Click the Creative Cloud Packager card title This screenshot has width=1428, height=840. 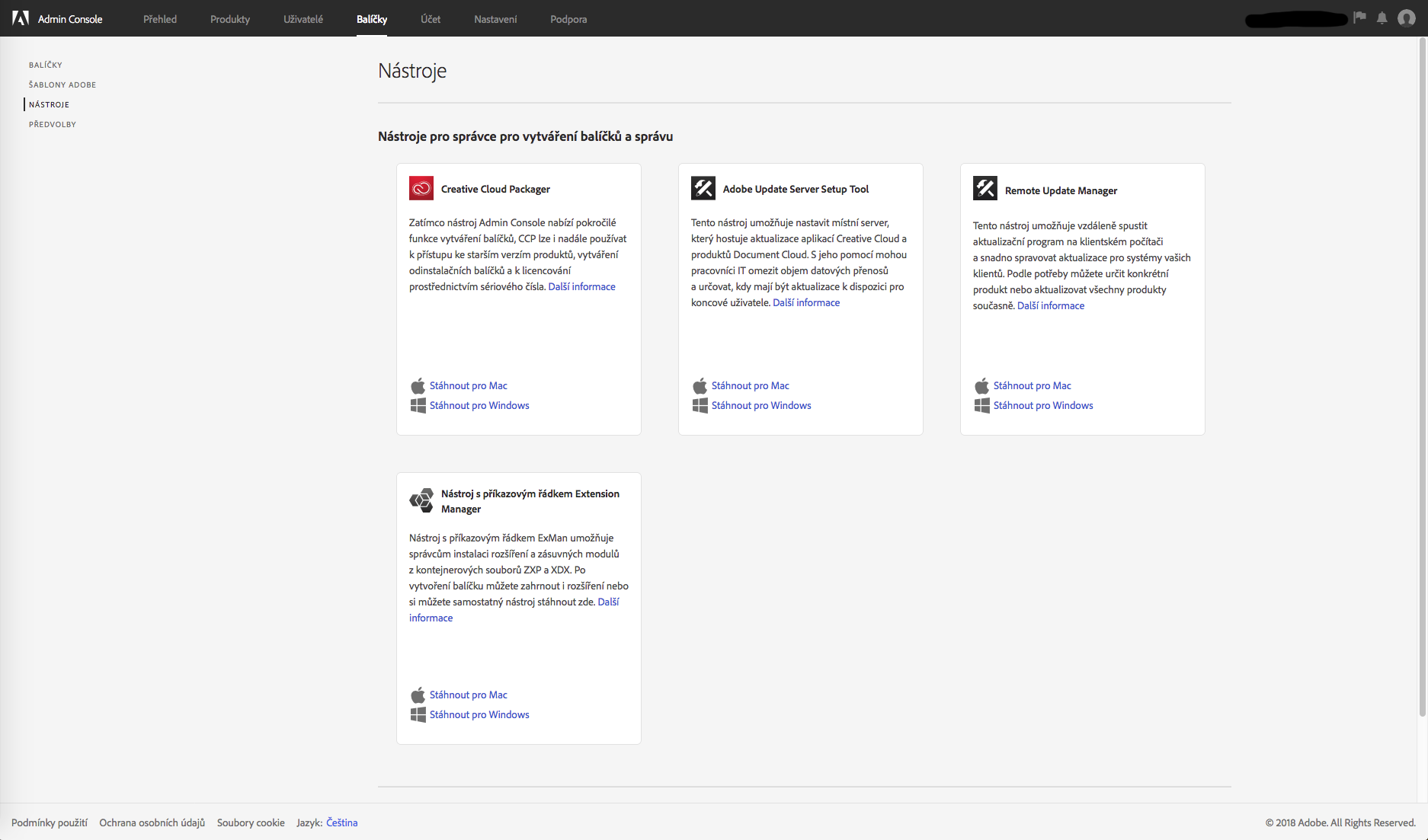click(495, 189)
